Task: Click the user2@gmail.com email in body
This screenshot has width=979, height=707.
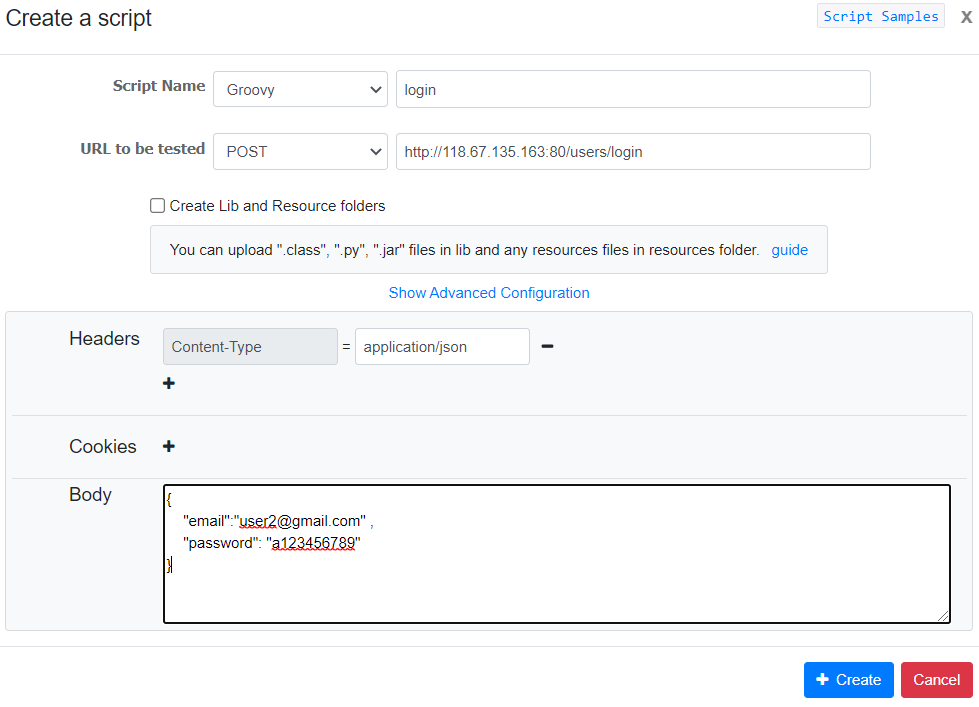Action: 300,521
